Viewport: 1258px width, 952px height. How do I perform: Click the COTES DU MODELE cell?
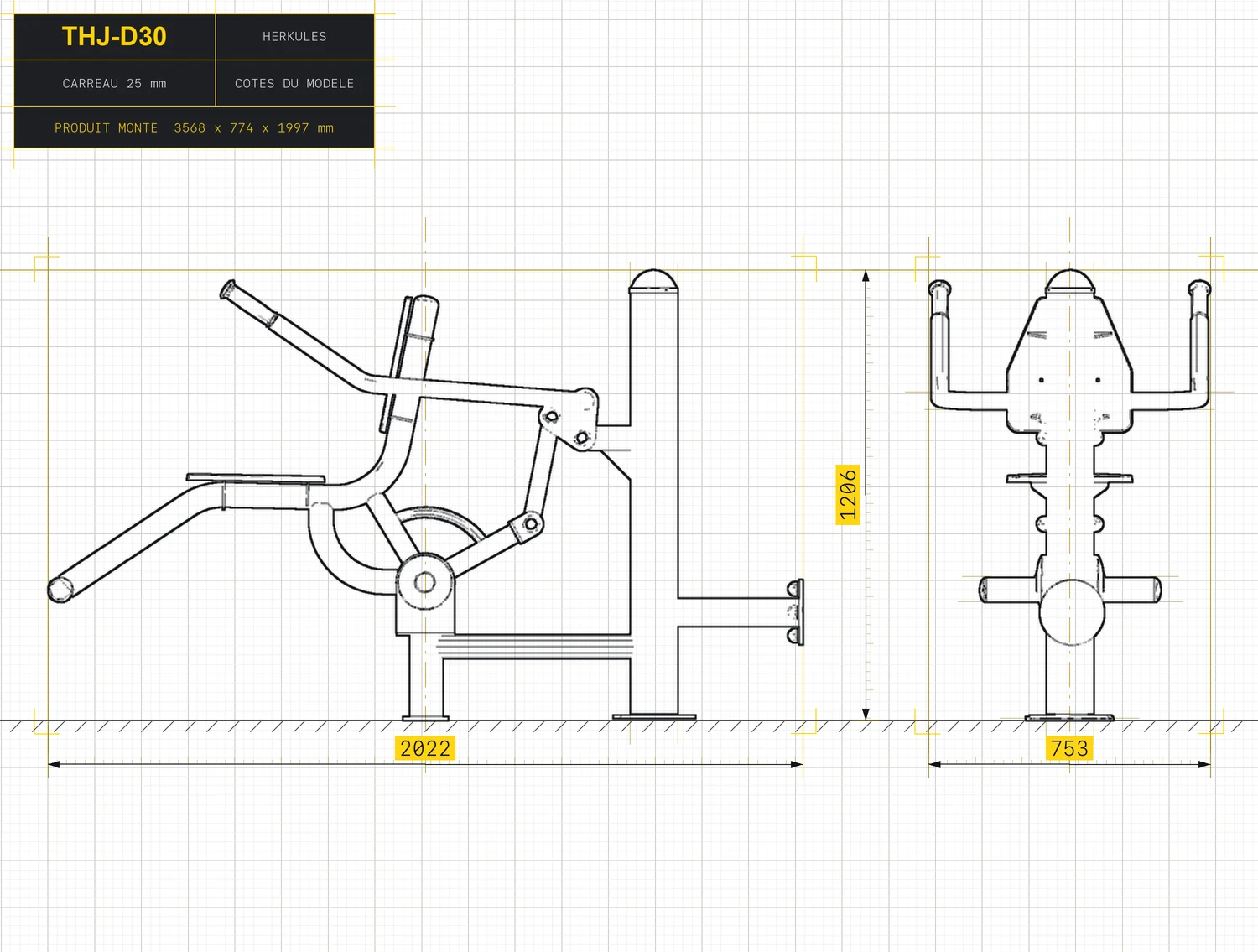[x=294, y=83]
